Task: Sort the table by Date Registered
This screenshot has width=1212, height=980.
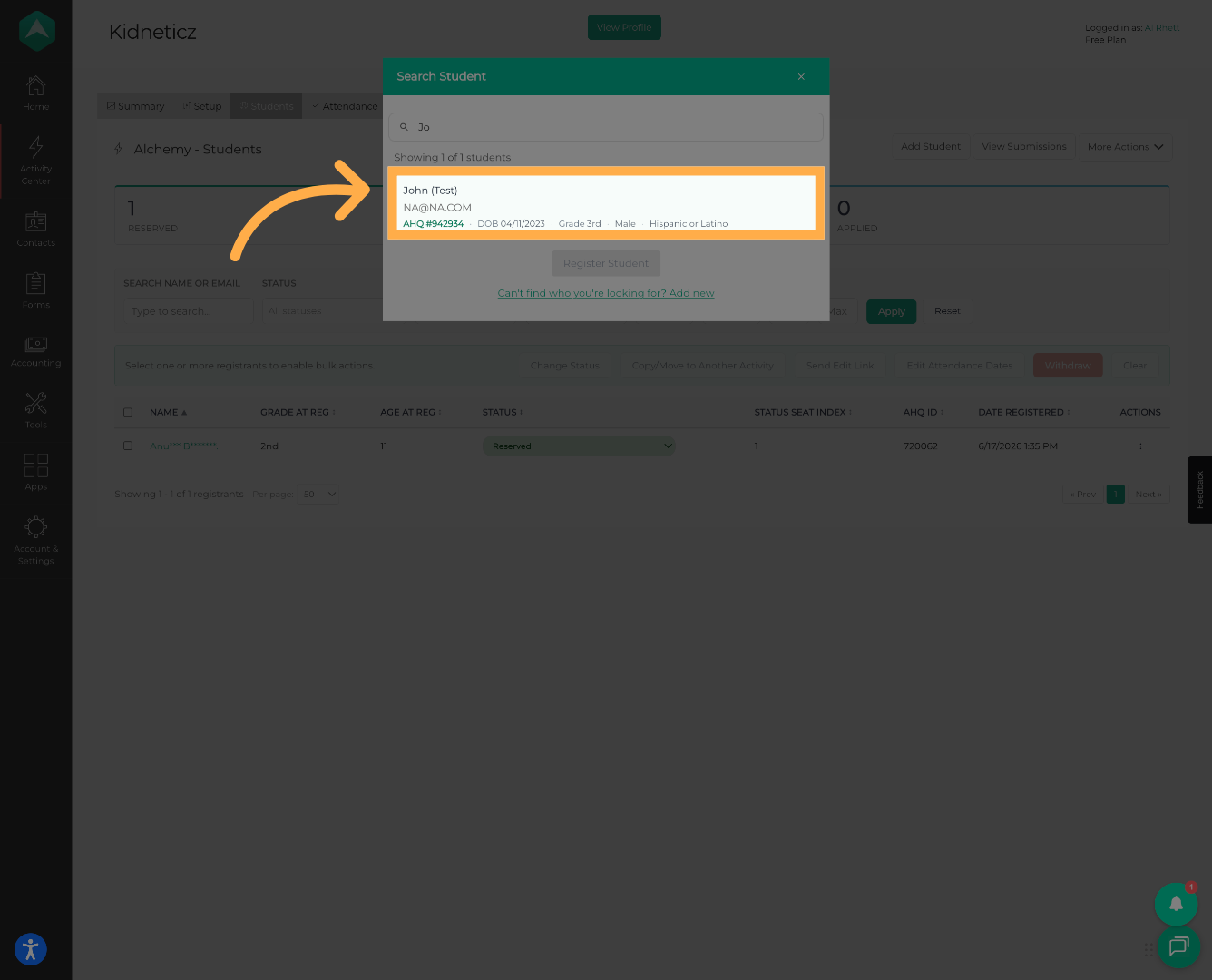Action: 1024,412
